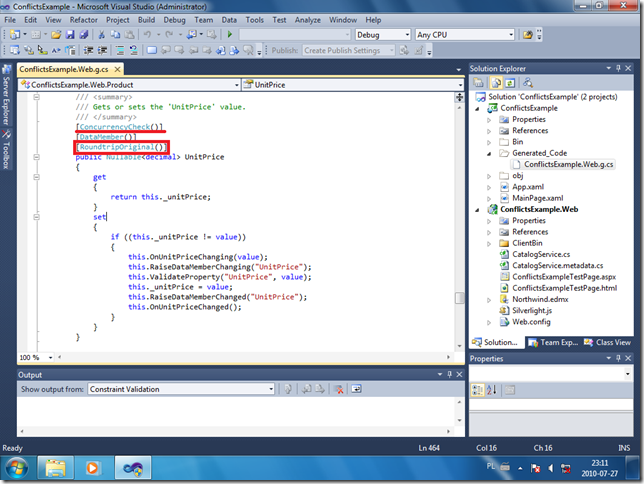Screen dimensions: 644x484
Task: Click the Comment Out Selection icon
Action: click(120, 50)
